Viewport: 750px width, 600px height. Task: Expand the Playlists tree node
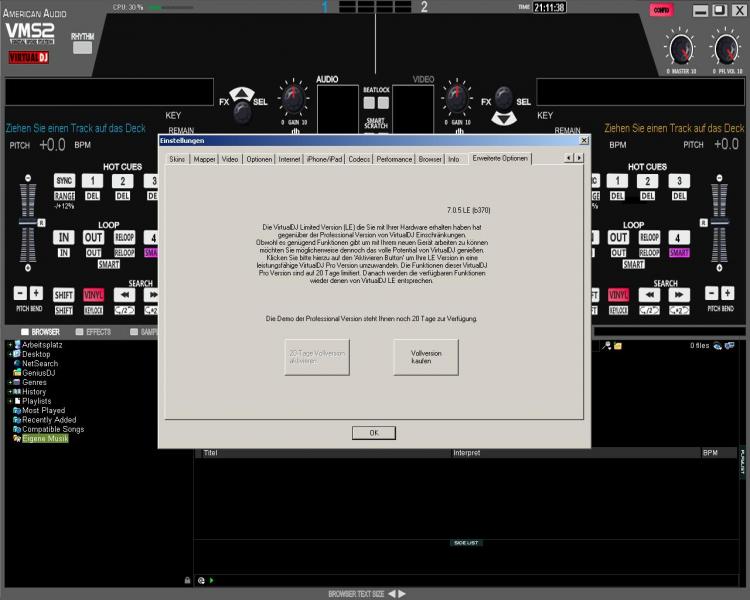coord(10,401)
